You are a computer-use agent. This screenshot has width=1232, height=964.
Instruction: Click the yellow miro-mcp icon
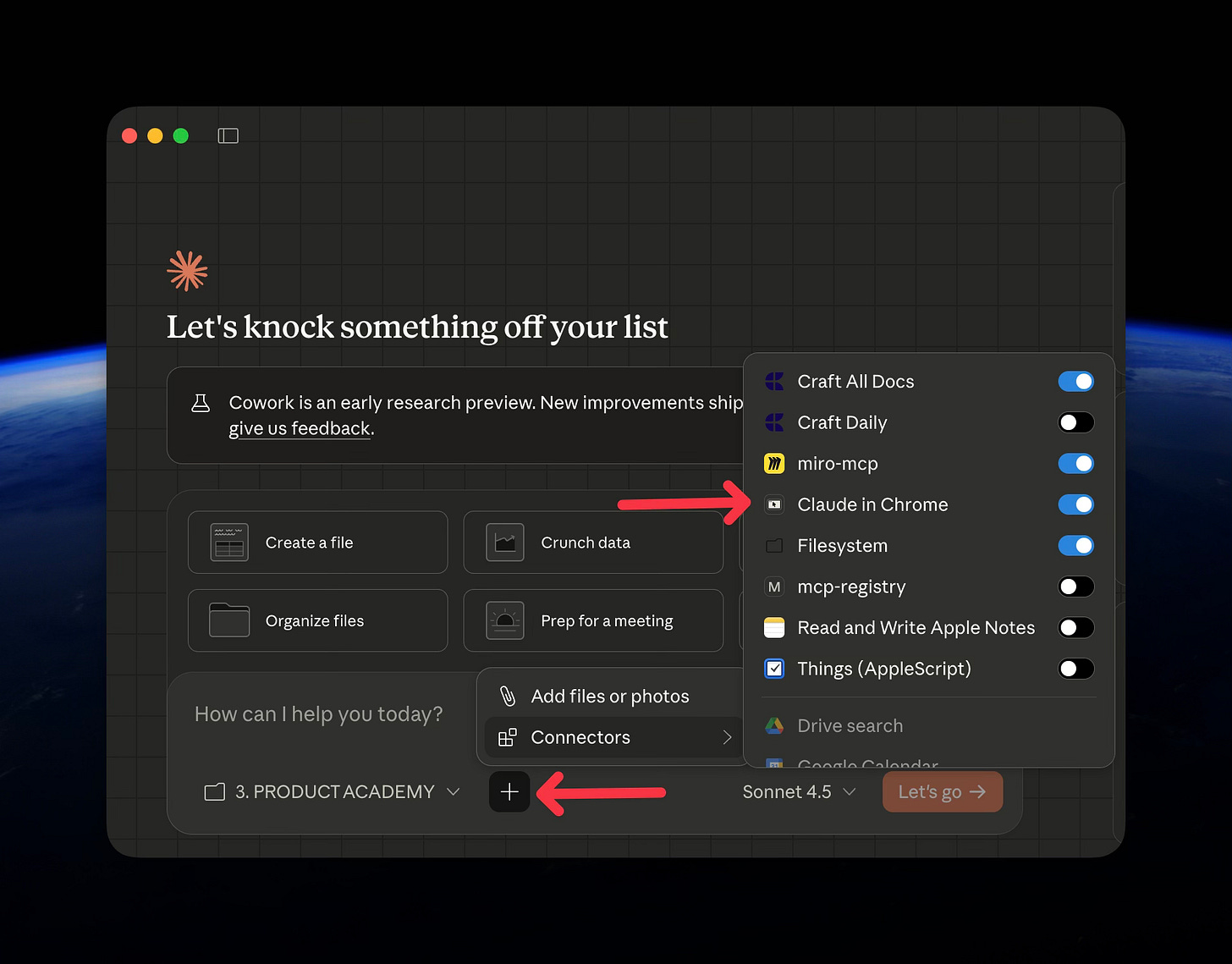[774, 464]
